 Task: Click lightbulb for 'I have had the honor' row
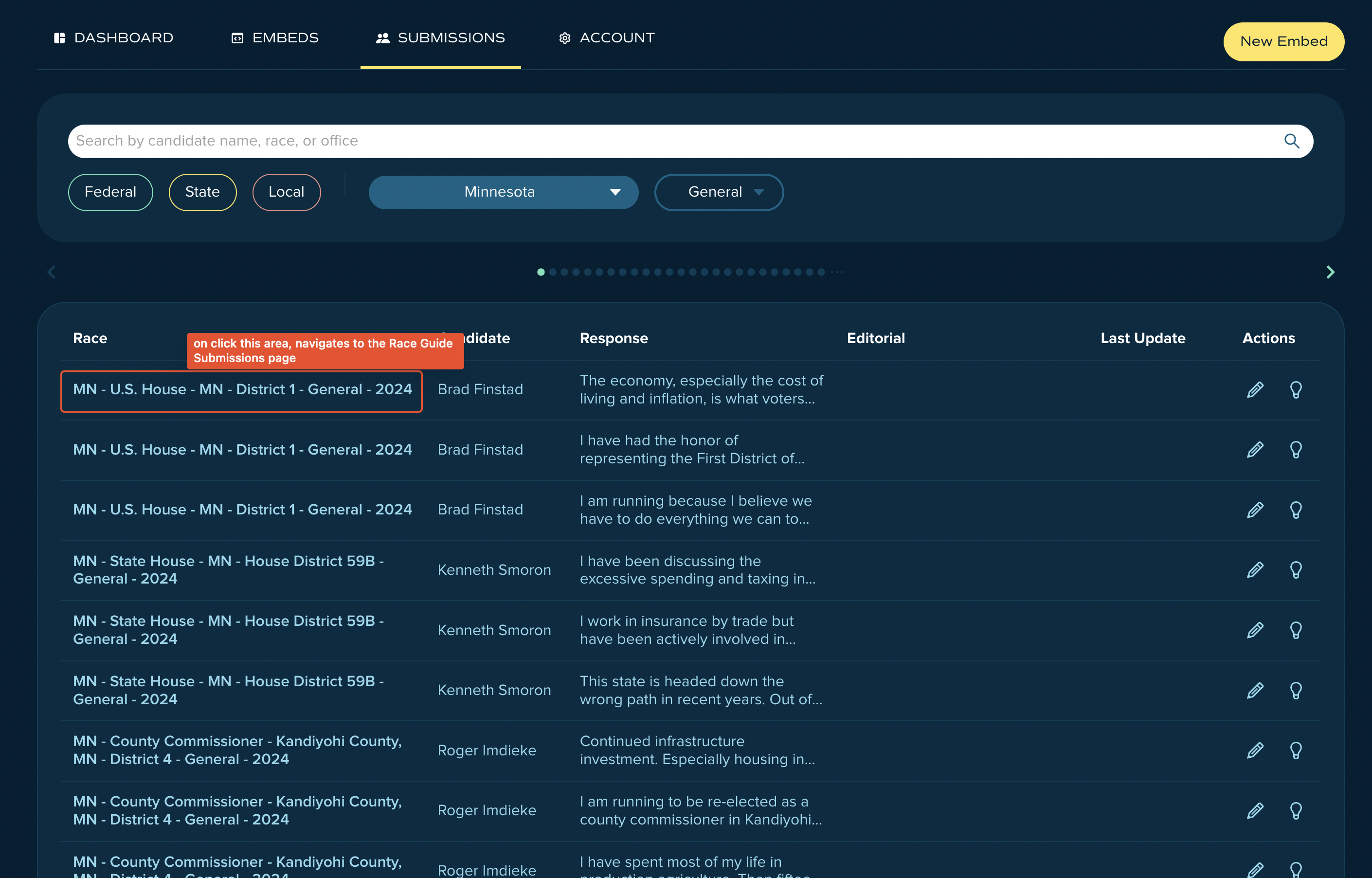point(1296,450)
